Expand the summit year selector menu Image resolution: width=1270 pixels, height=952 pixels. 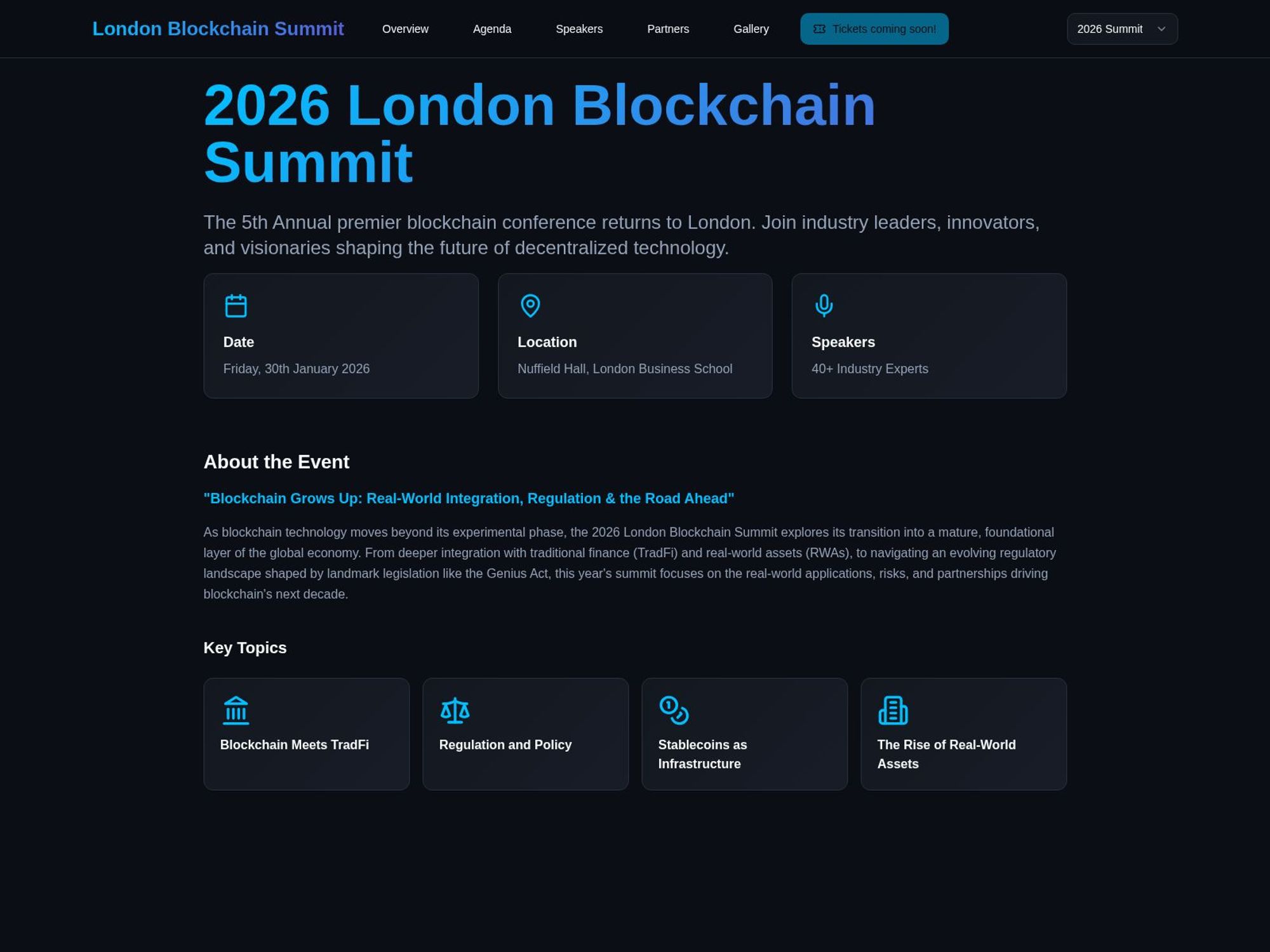1121,29
